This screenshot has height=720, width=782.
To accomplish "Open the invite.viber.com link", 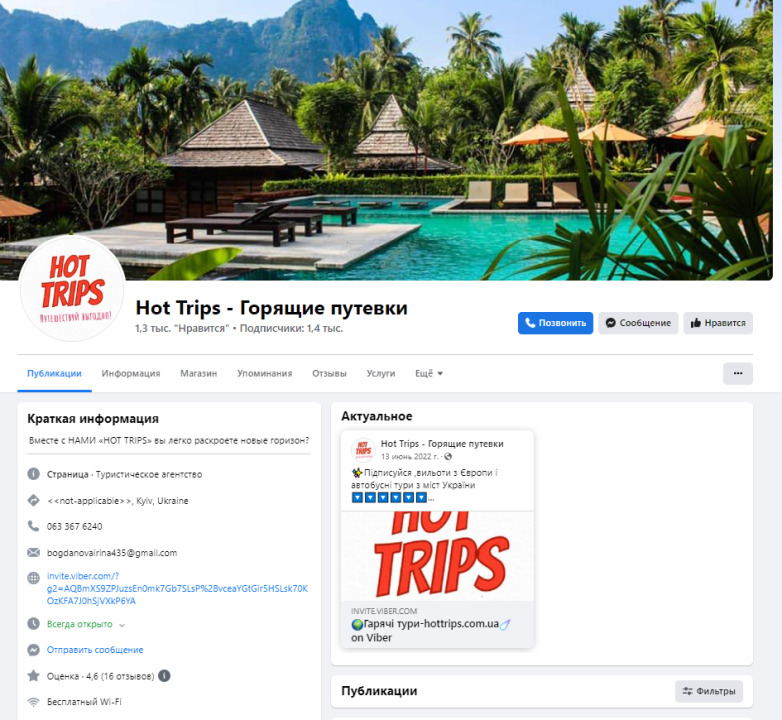I will point(177,588).
